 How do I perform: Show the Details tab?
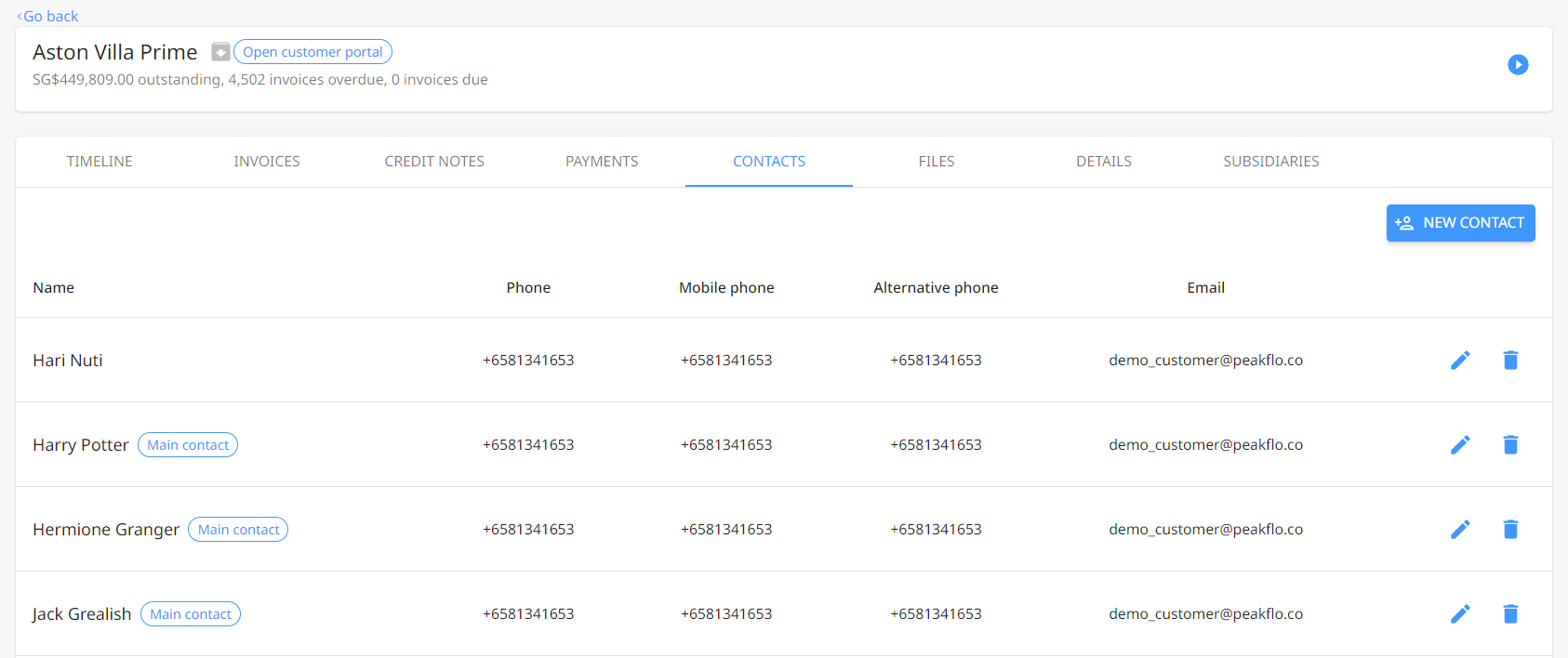(x=1104, y=162)
